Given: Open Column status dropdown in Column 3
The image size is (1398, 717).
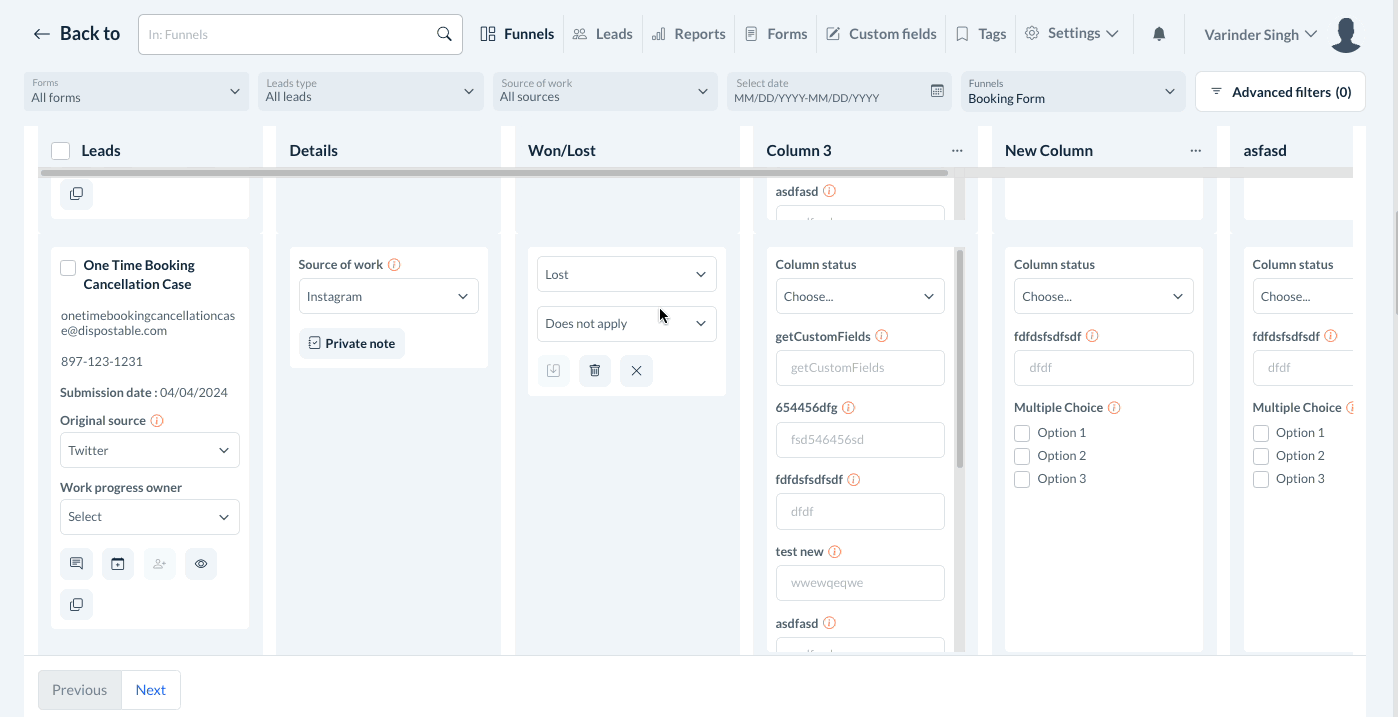Looking at the screenshot, I should [860, 296].
